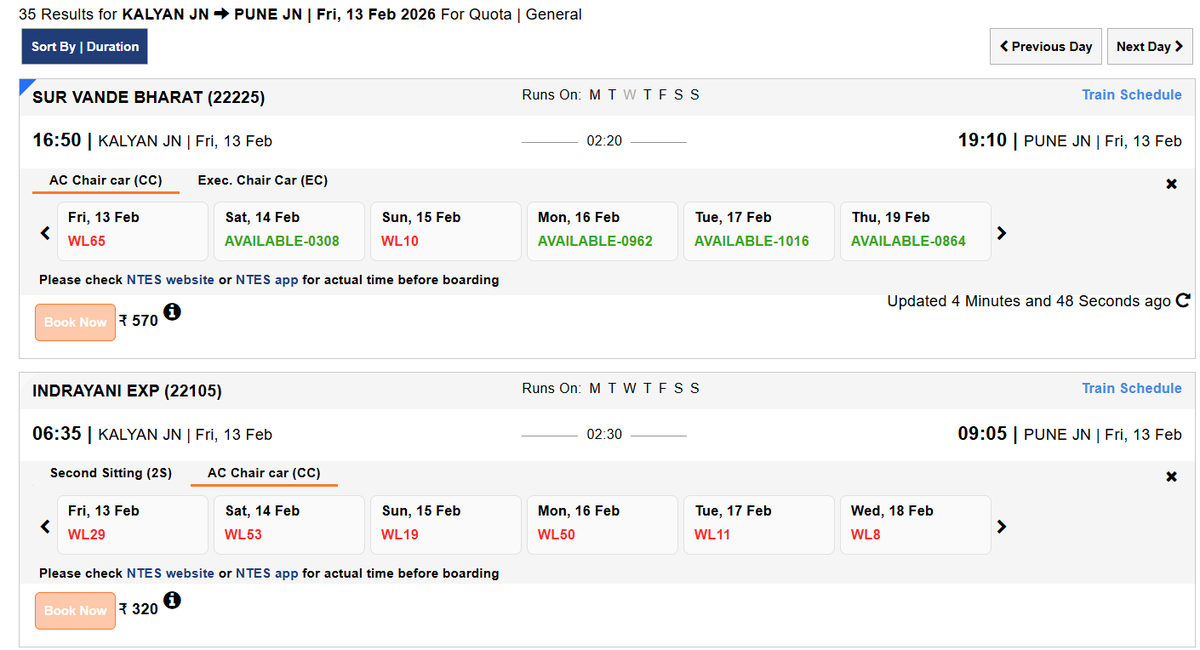Image resolution: width=1200 pixels, height=650 pixels.
Task: Show earlier dates for Indrayani Exp
Action: coord(44,525)
